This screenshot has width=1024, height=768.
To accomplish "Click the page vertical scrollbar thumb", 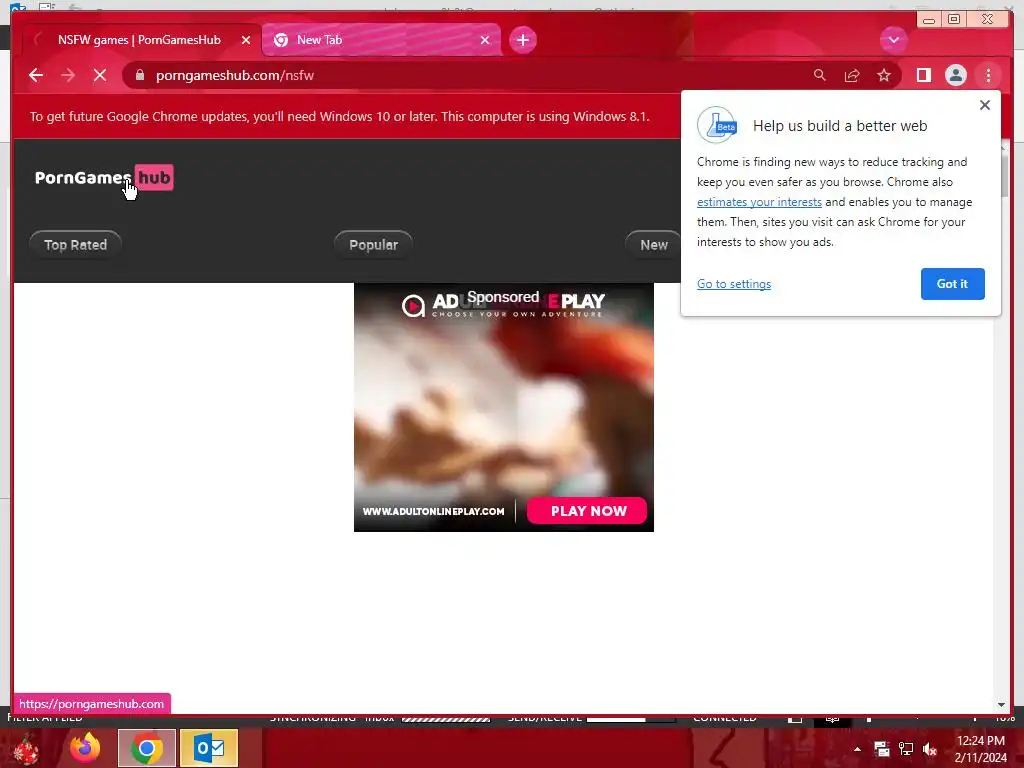I will (x=1004, y=175).
